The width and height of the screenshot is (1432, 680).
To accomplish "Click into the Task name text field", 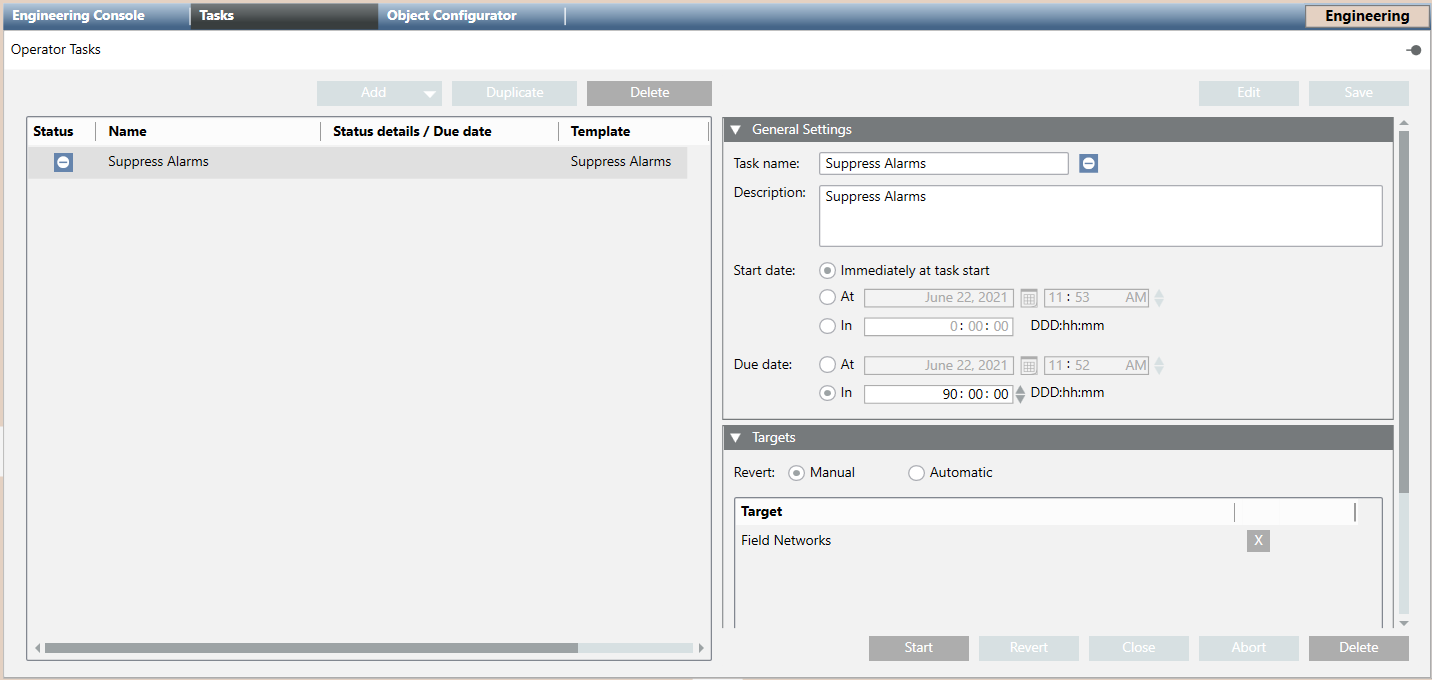I will [x=942, y=163].
